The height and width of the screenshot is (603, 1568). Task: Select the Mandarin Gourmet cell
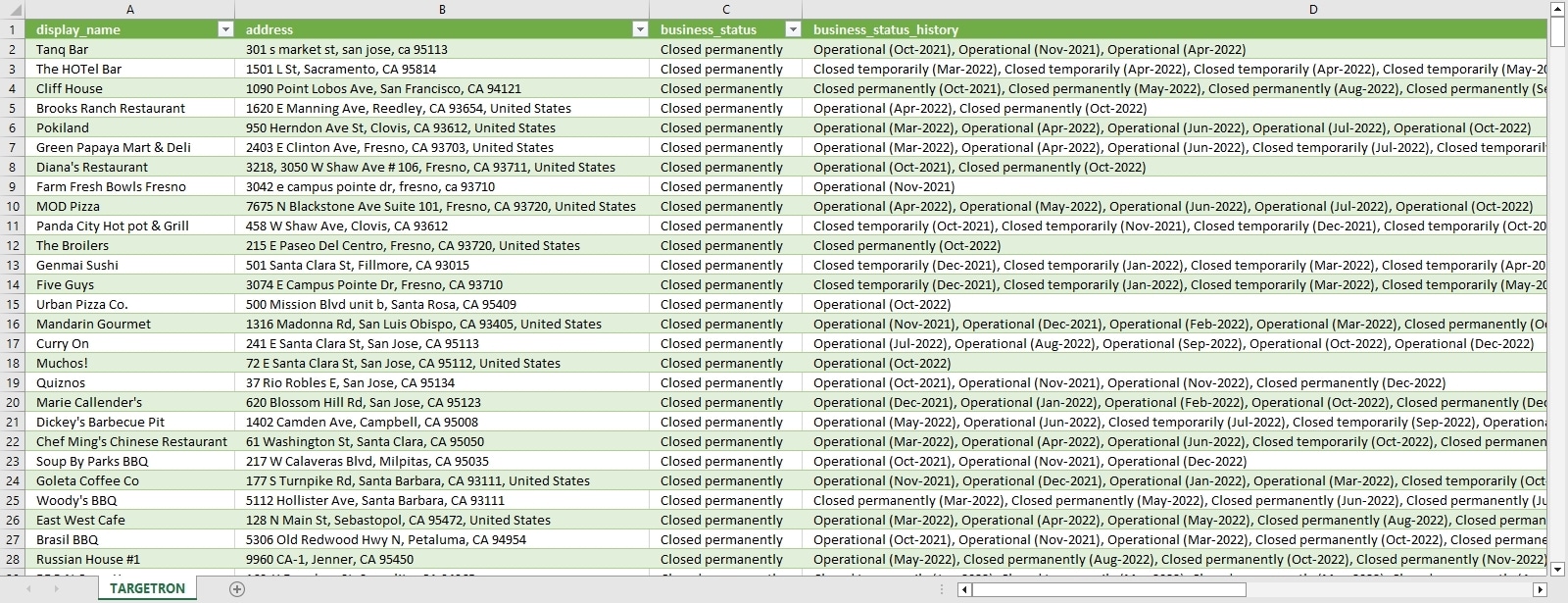click(130, 324)
